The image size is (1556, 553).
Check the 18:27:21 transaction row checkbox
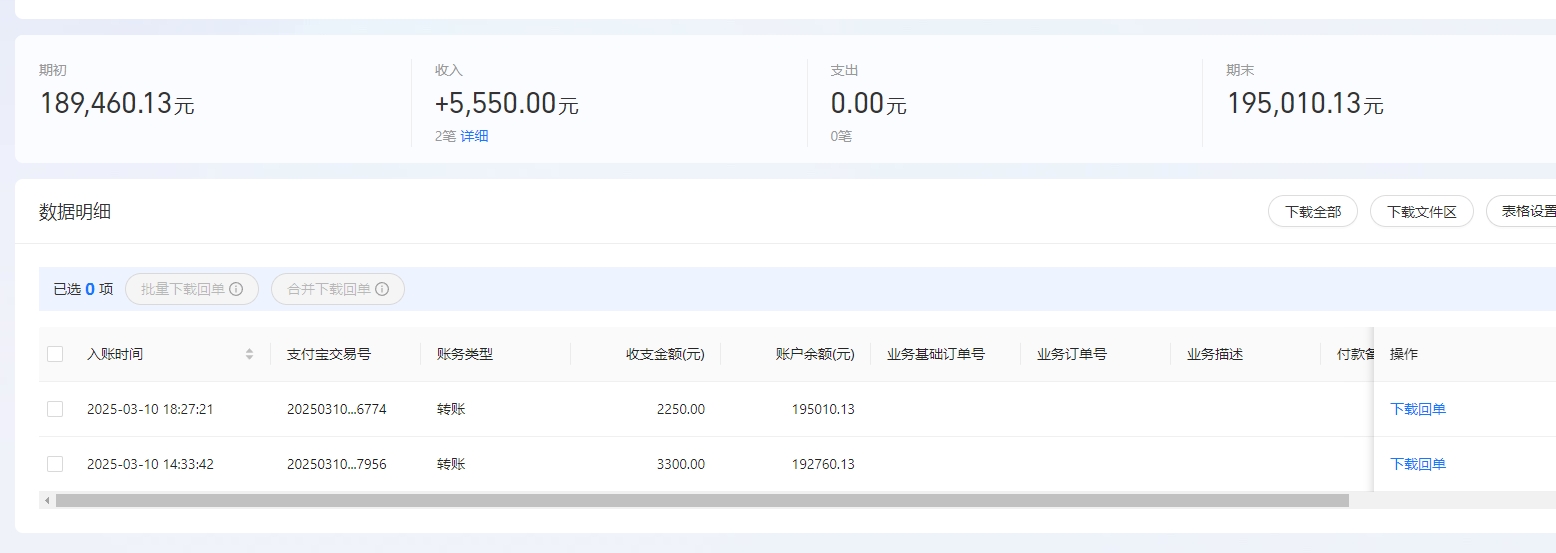coord(55,409)
